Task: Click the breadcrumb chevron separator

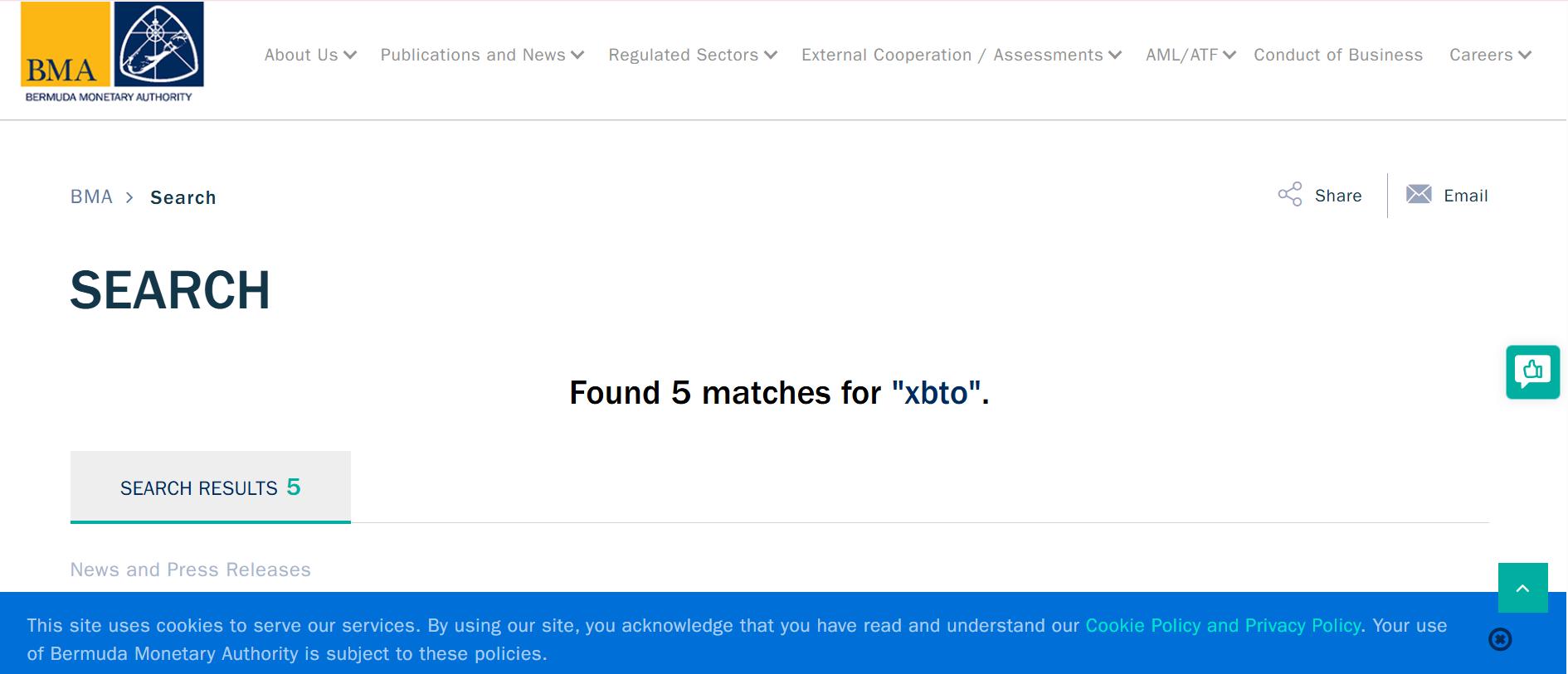Action: tap(129, 197)
